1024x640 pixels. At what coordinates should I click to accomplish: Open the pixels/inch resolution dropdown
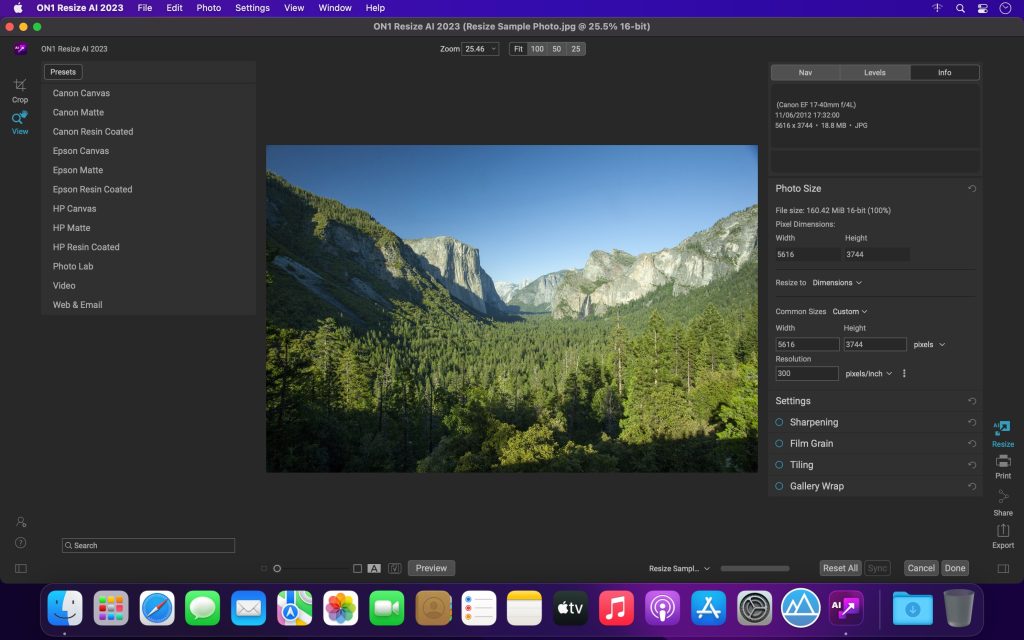click(x=869, y=373)
